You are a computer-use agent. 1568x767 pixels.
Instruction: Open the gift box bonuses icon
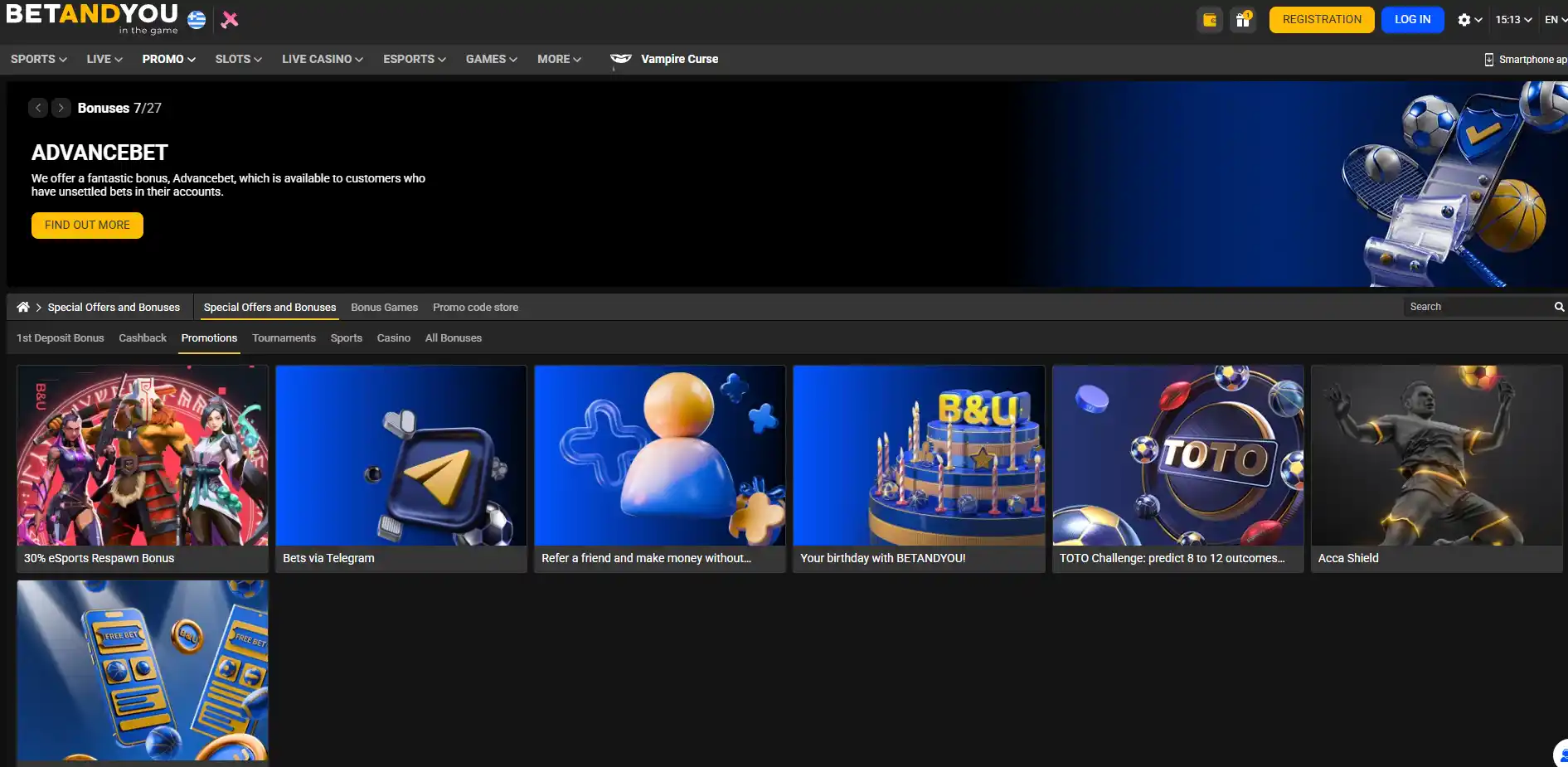(1243, 20)
